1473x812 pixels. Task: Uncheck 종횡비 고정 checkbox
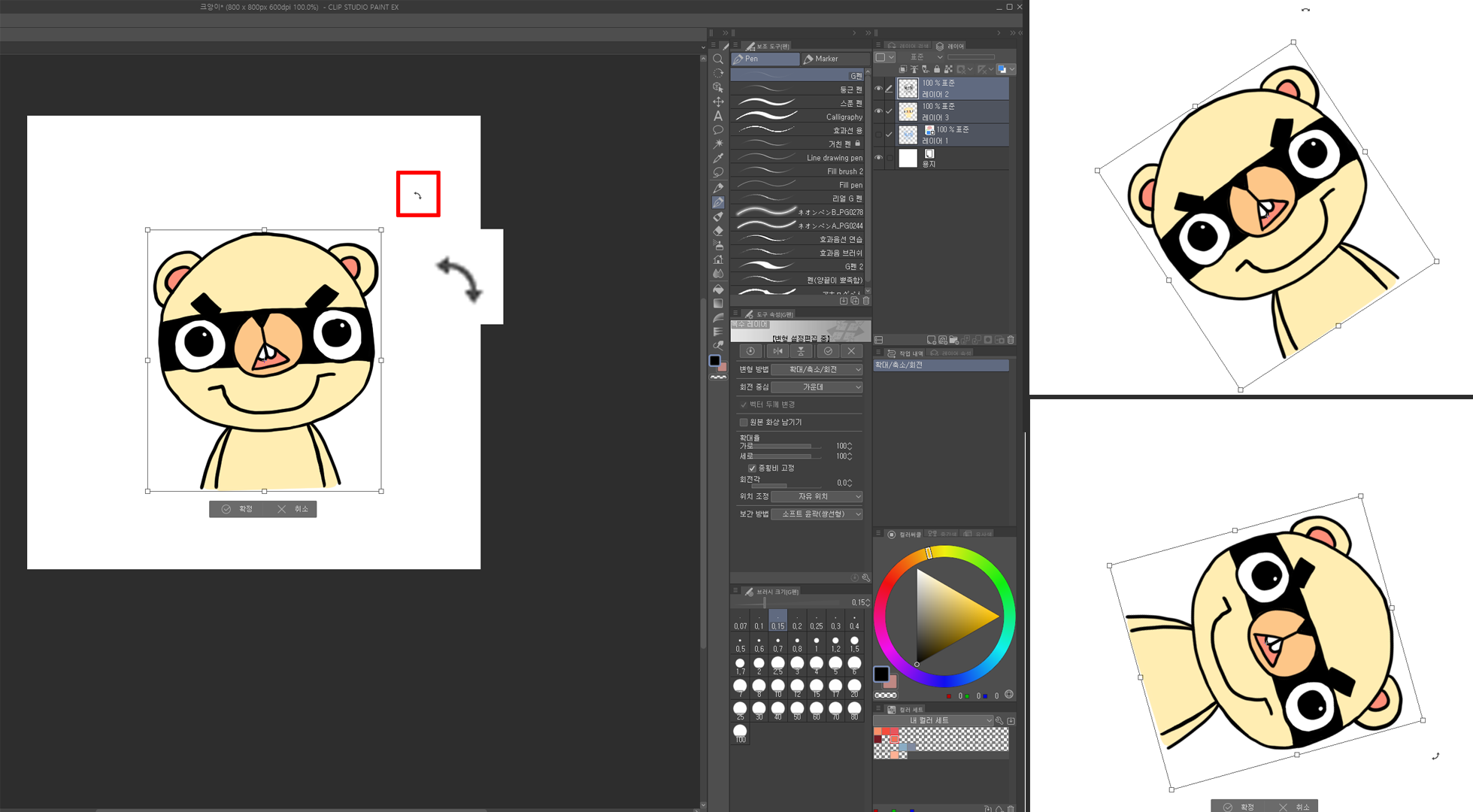[x=752, y=468]
